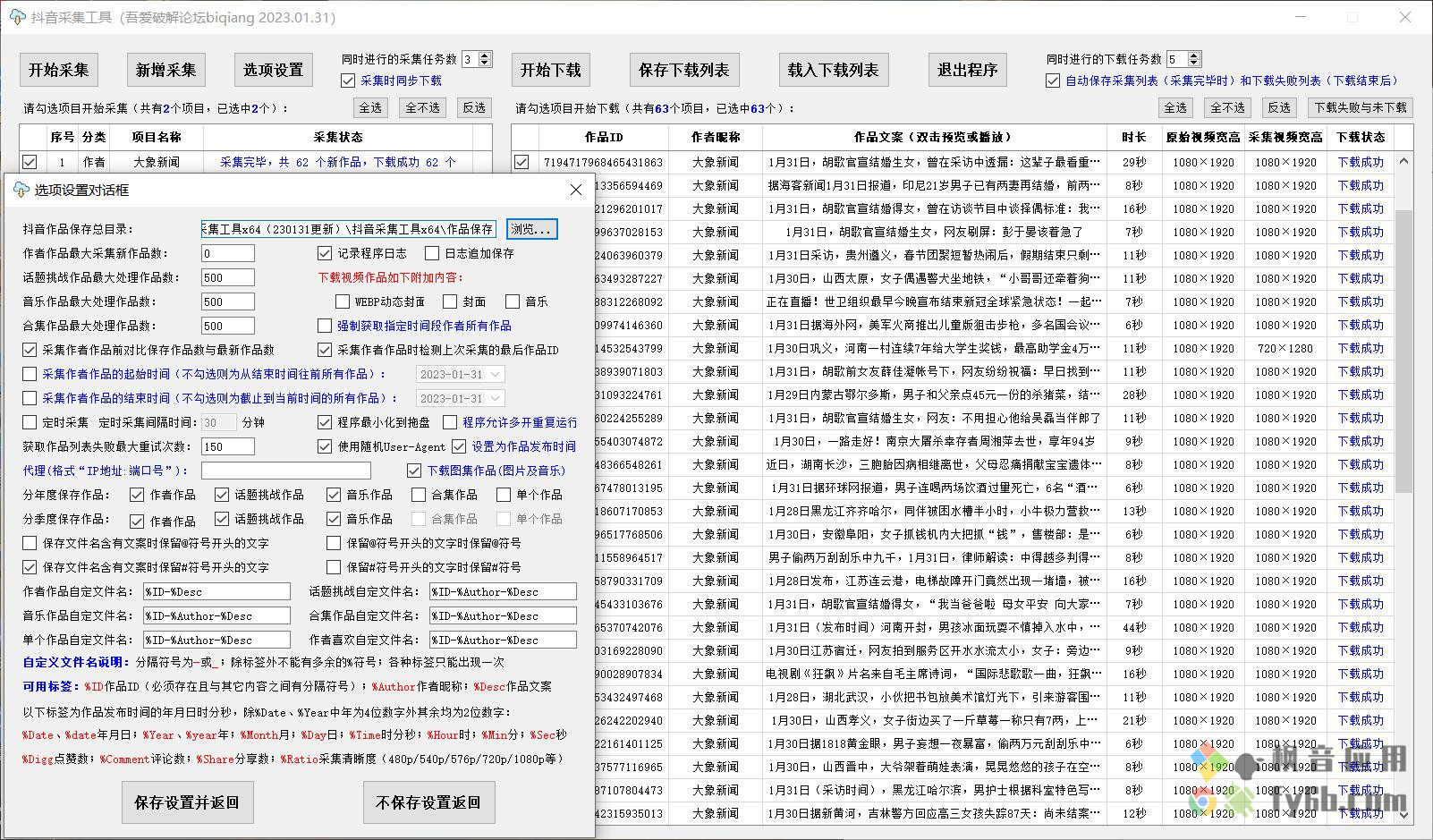This screenshot has width=1433, height=840.
Task: Click 保存设置并返回 button
Action: (x=187, y=802)
